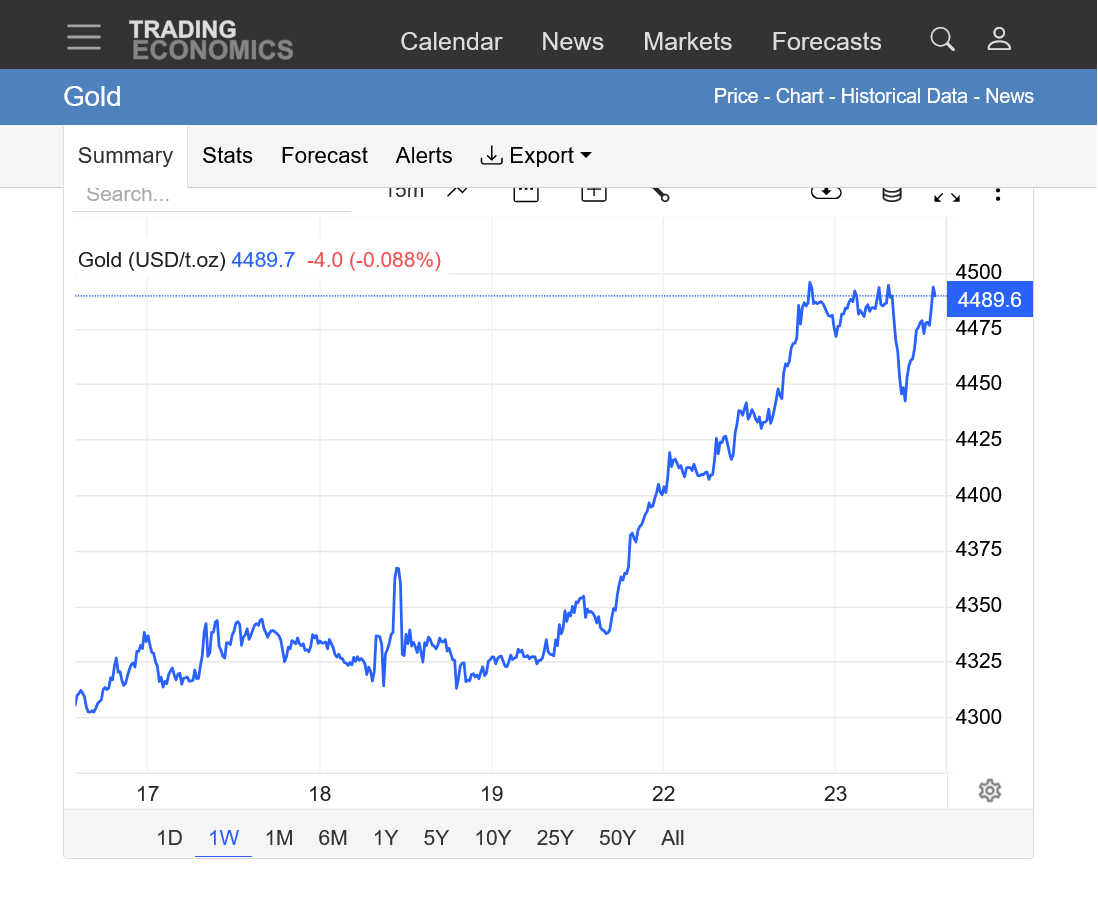Open the 15m interval selector
1098x901 pixels.
pos(405,192)
